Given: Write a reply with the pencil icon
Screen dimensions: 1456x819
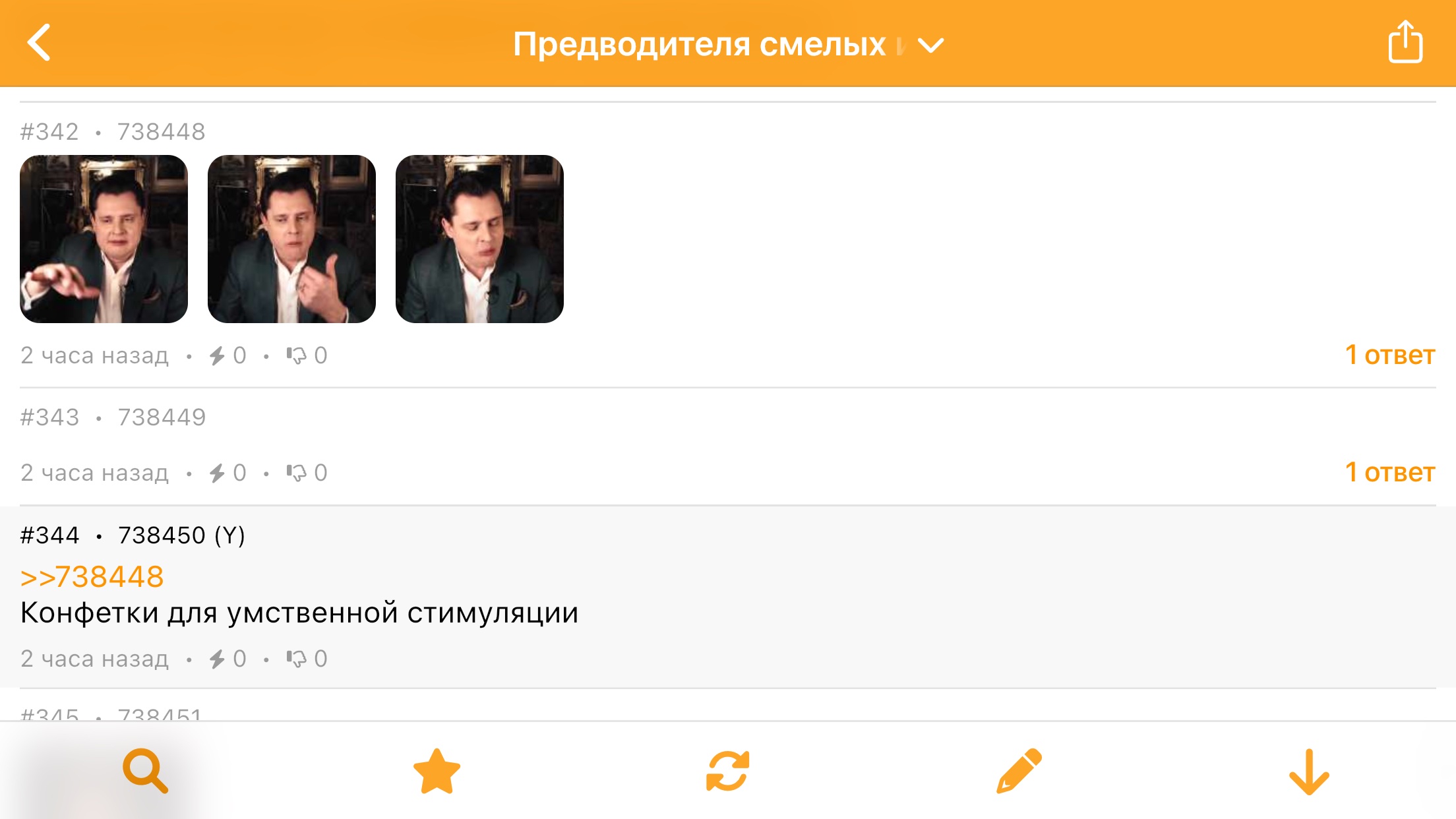Looking at the screenshot, I should click(1019, 770).
